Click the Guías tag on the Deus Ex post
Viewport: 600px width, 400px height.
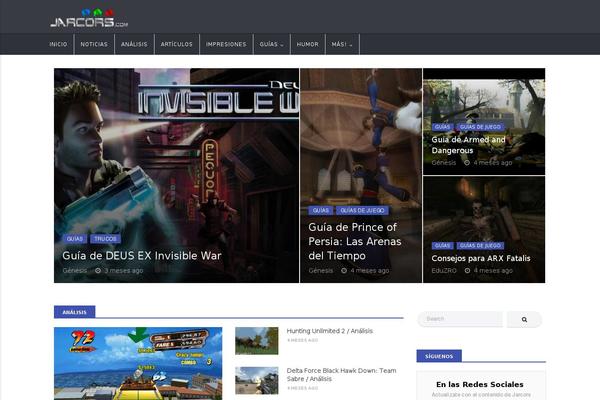point(75,239)
